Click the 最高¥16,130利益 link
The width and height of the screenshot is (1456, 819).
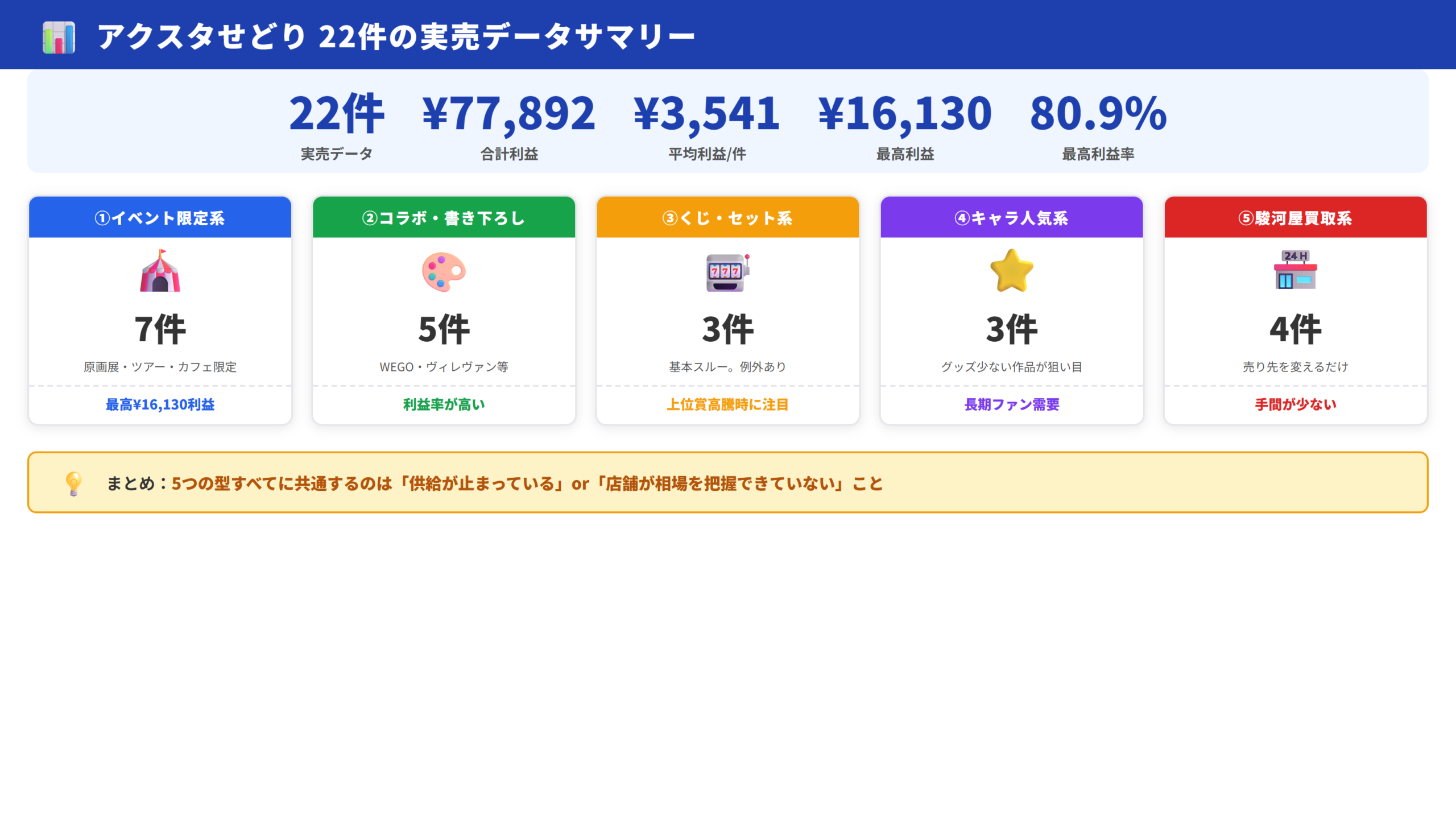tap(160, 405)
